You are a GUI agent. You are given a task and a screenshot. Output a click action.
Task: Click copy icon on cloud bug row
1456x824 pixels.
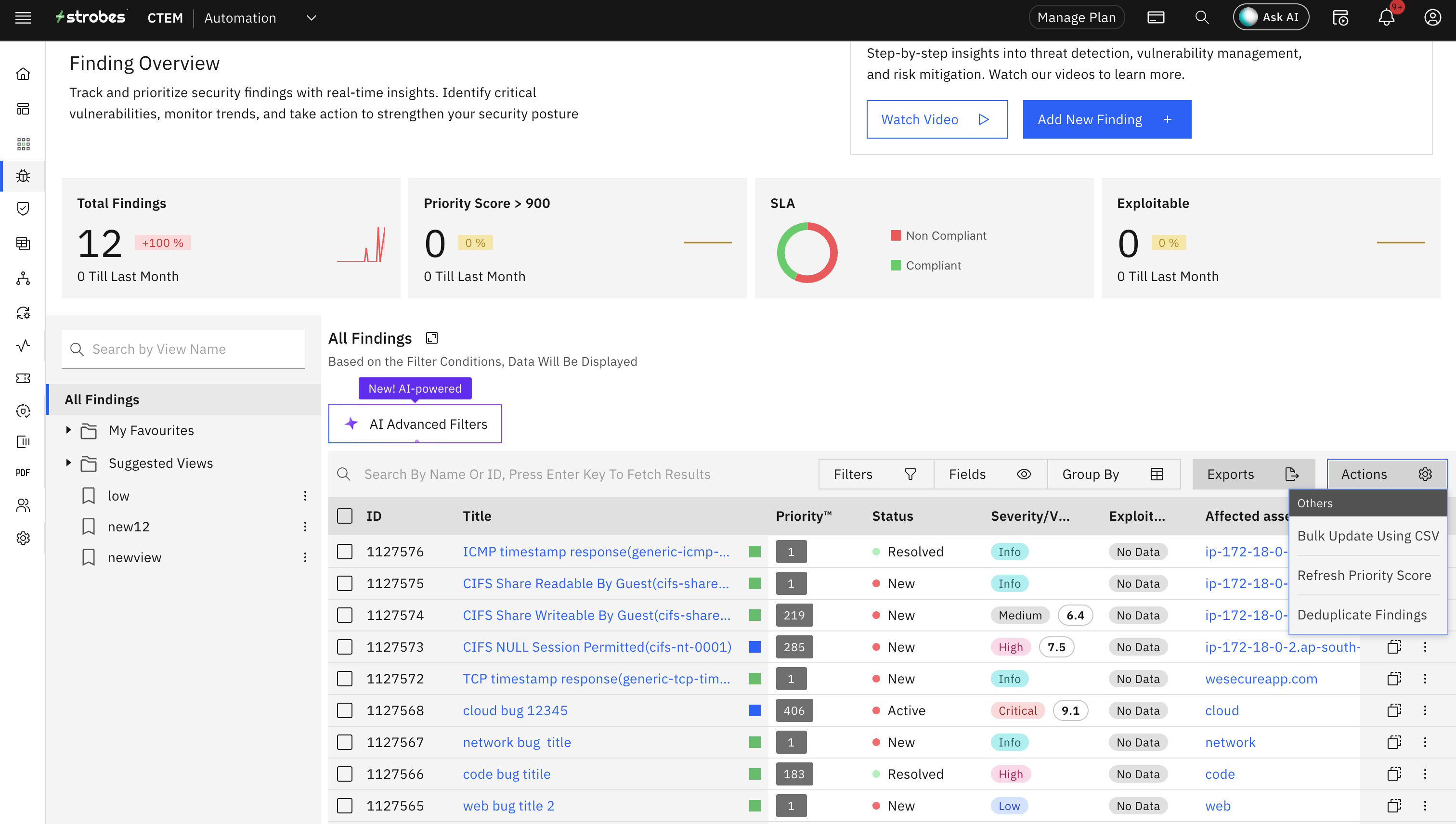(x=1394, y=710)
